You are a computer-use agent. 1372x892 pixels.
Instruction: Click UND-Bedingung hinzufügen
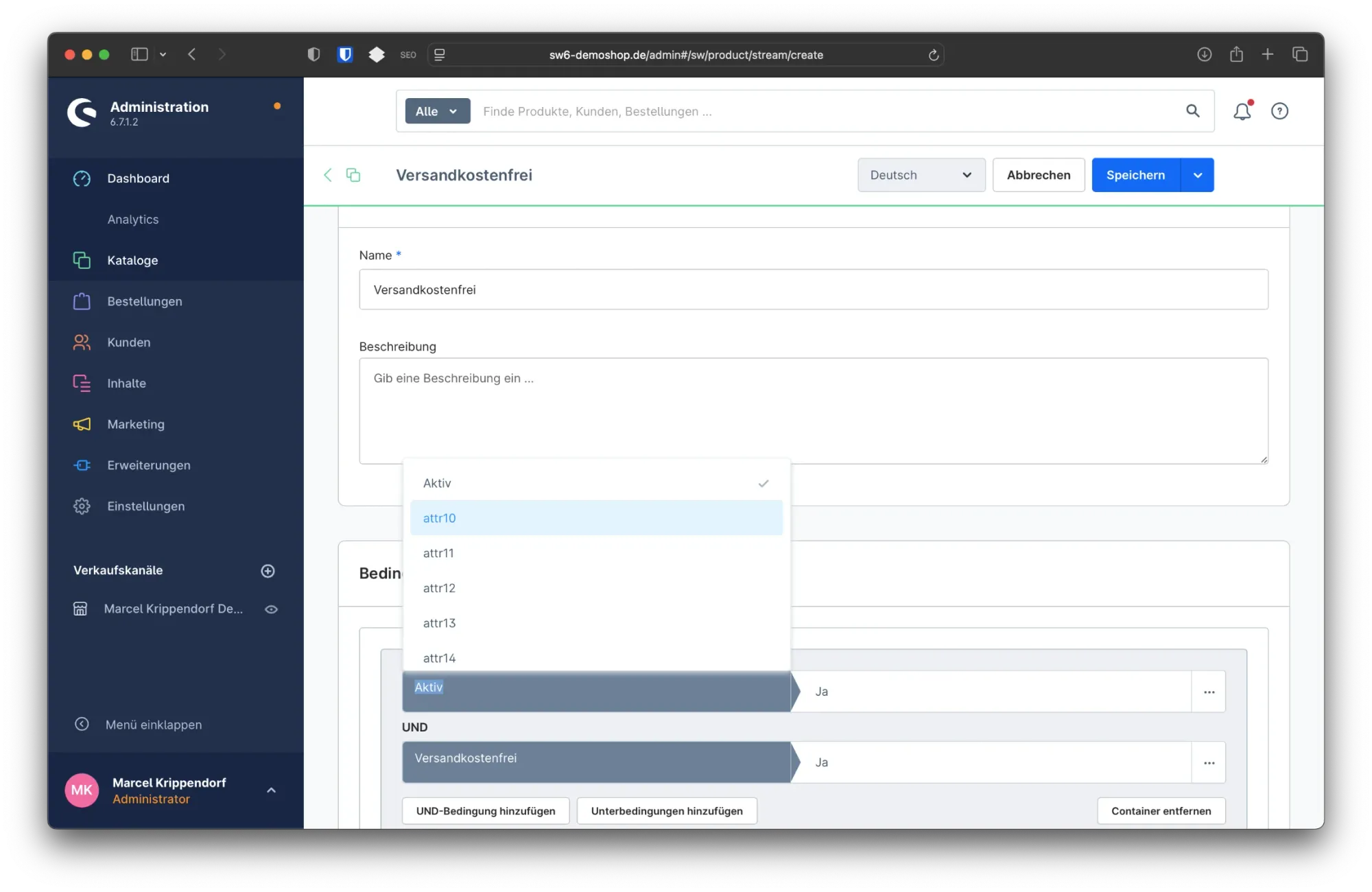(x=485, y=810)
